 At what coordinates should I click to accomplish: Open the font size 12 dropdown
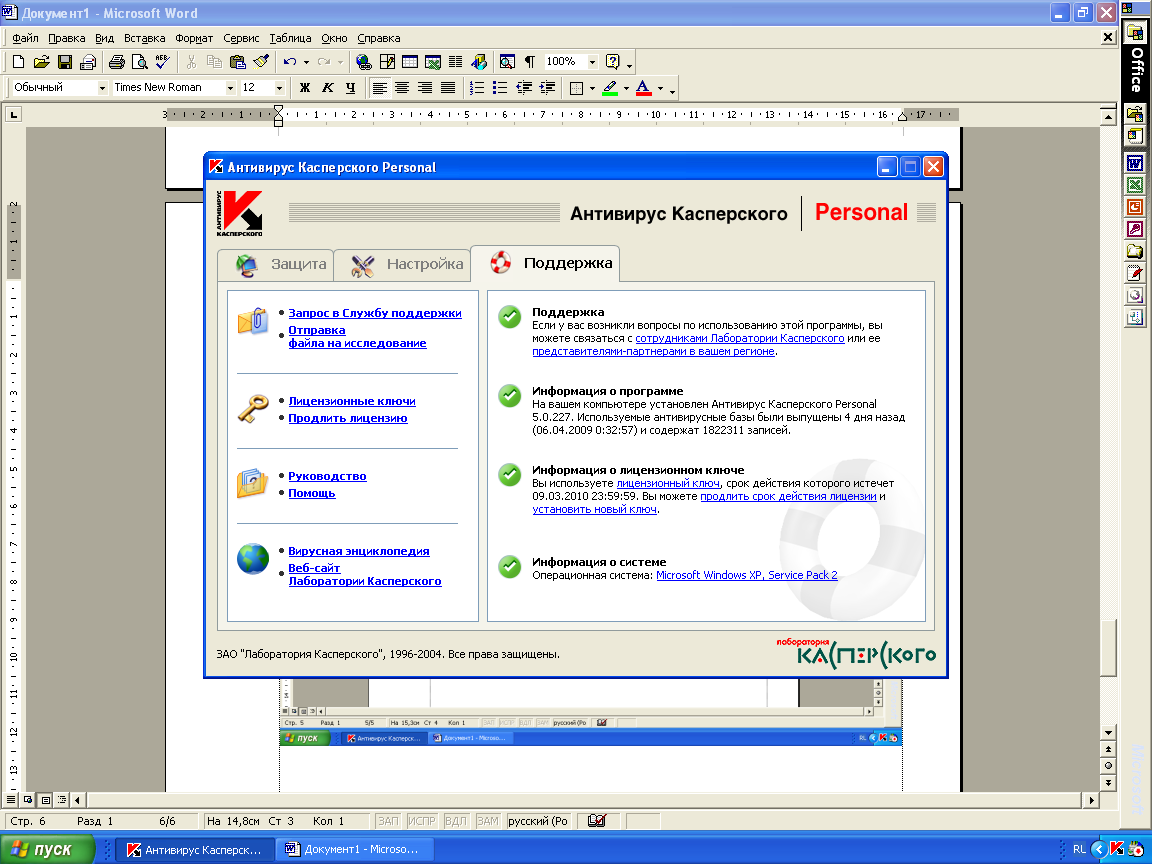point(279,88)
